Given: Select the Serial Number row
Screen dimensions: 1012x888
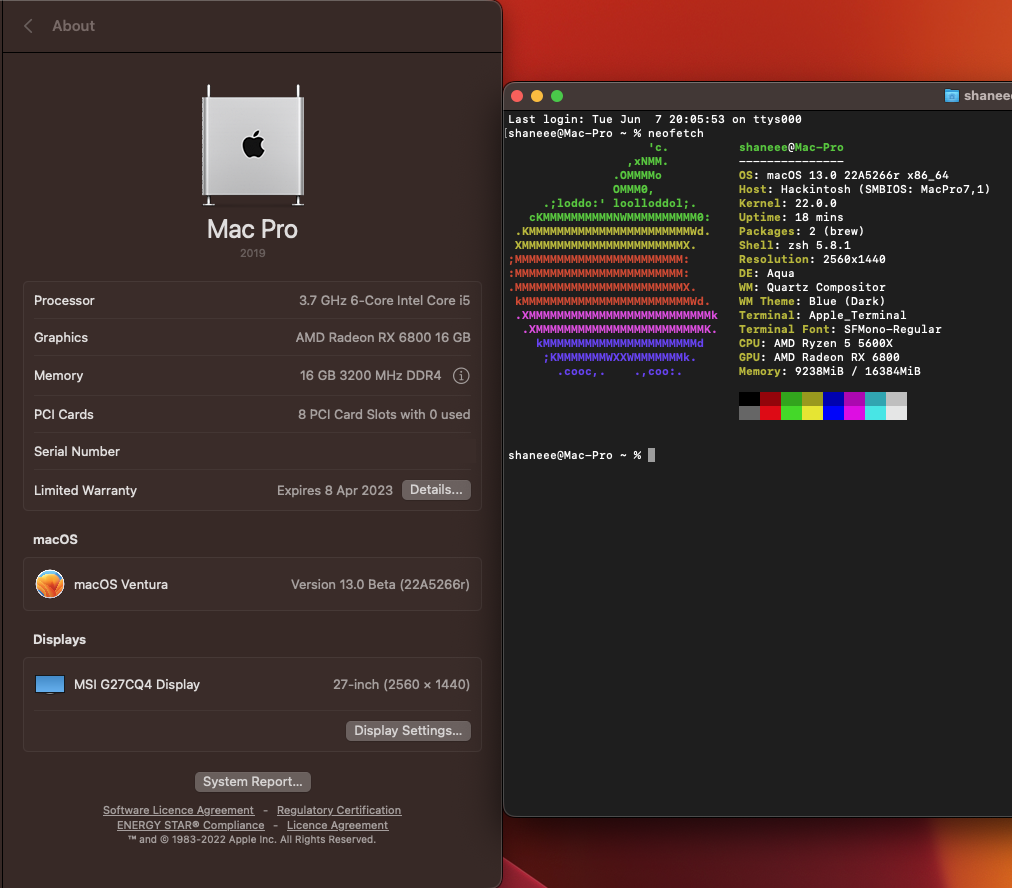Looking at the screenshot, I should point(252,452).
